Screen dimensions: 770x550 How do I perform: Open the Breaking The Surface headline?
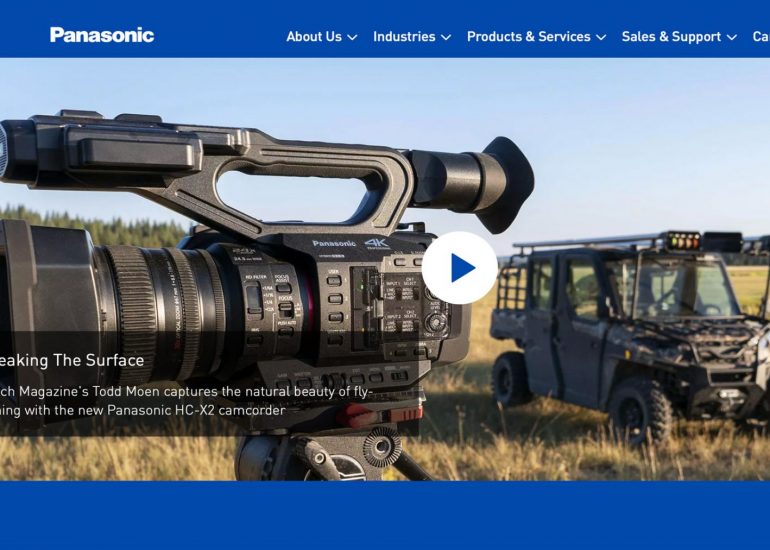click(70, 360)
